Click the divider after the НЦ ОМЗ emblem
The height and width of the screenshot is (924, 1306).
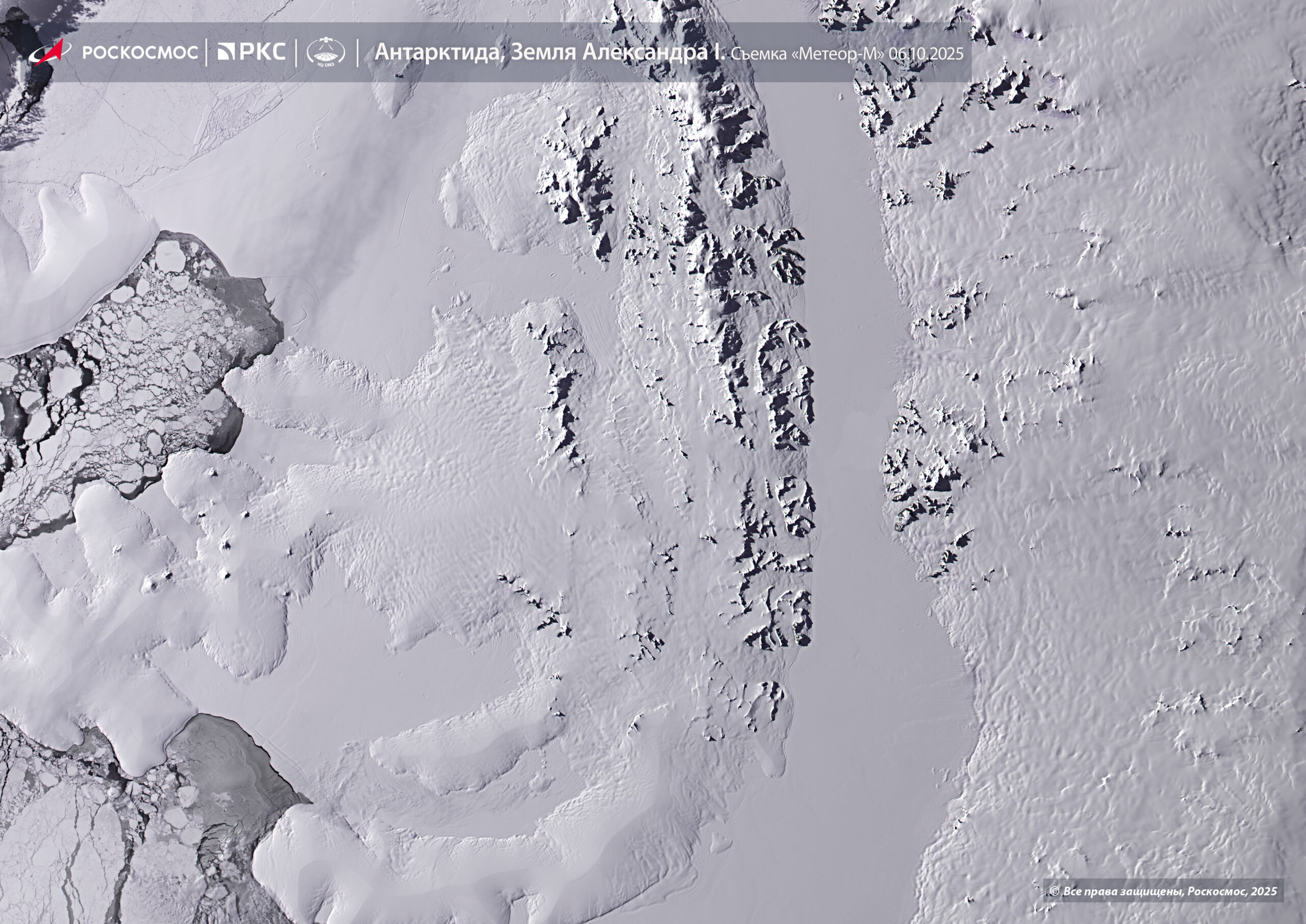tap(358, 53)
